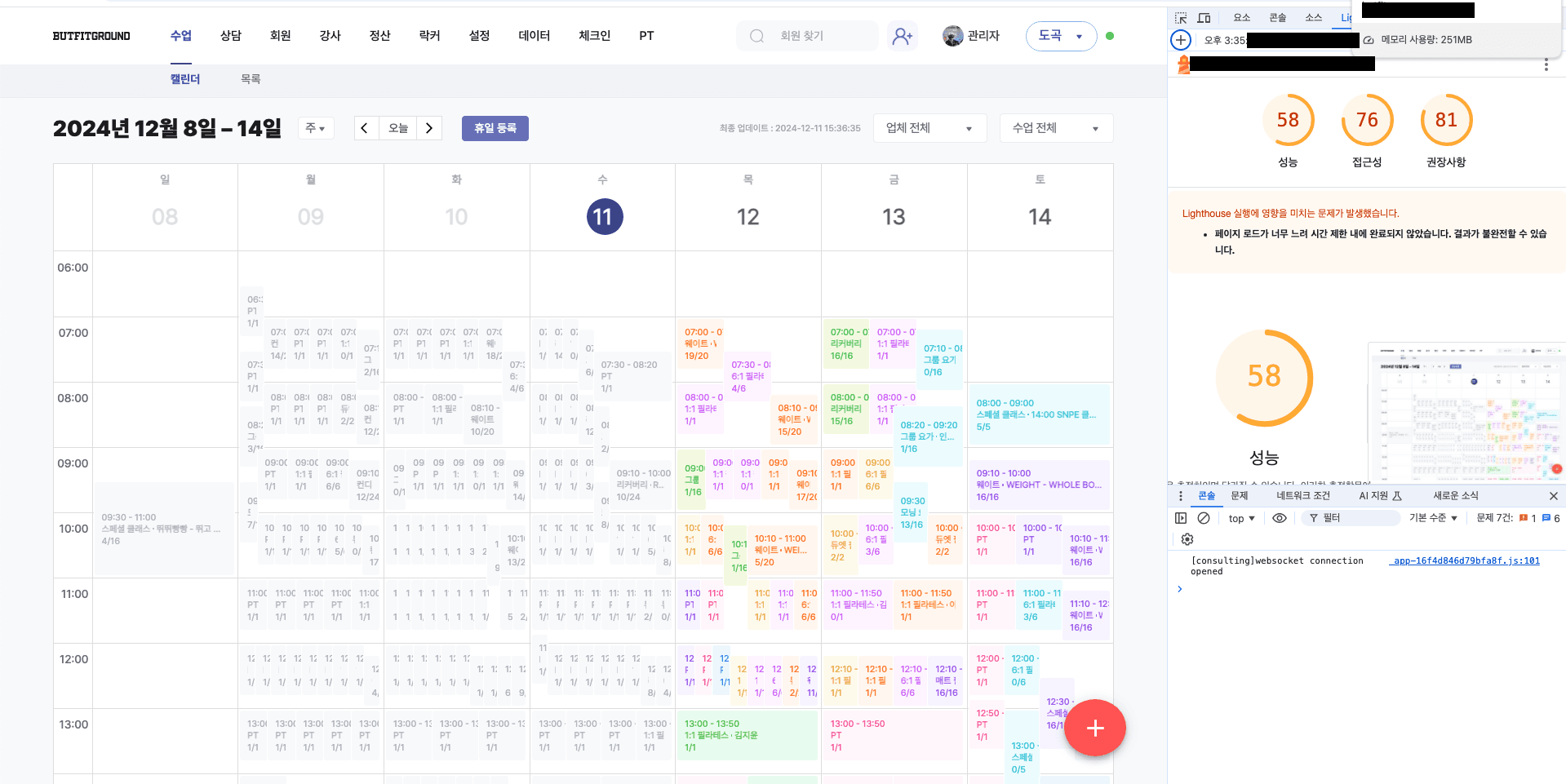Click the 휴일 등록 button

[x=495, y=128]
